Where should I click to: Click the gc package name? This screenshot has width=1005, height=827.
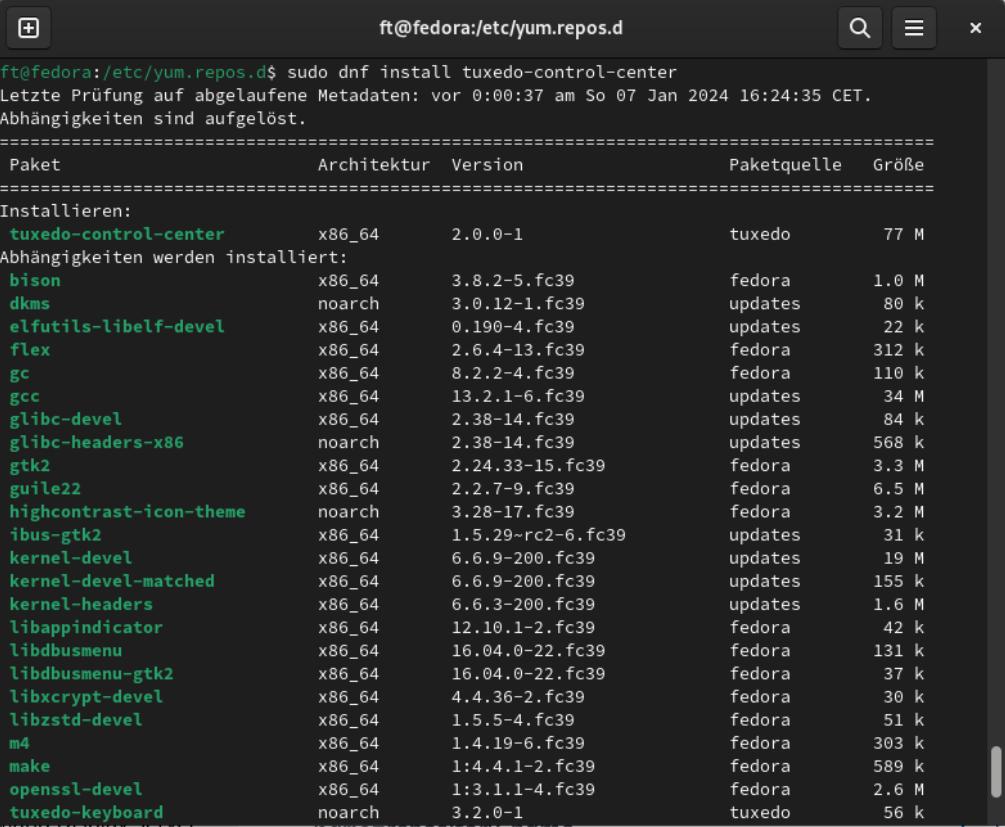click(19, 373)
